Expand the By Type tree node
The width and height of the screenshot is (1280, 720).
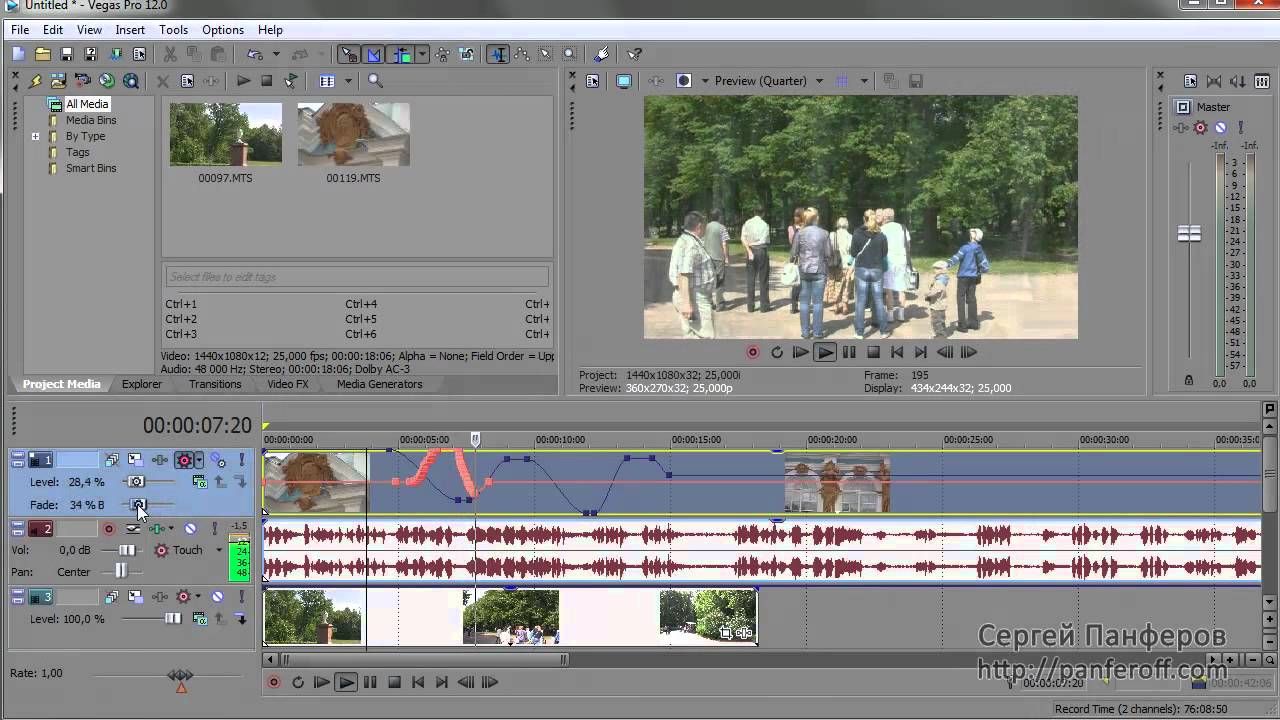(35, 136)
